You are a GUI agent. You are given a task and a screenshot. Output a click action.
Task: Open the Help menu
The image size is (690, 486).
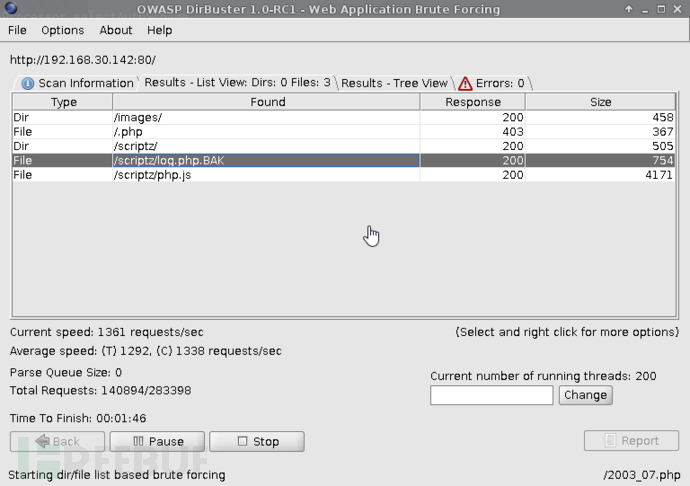(159, 30)
